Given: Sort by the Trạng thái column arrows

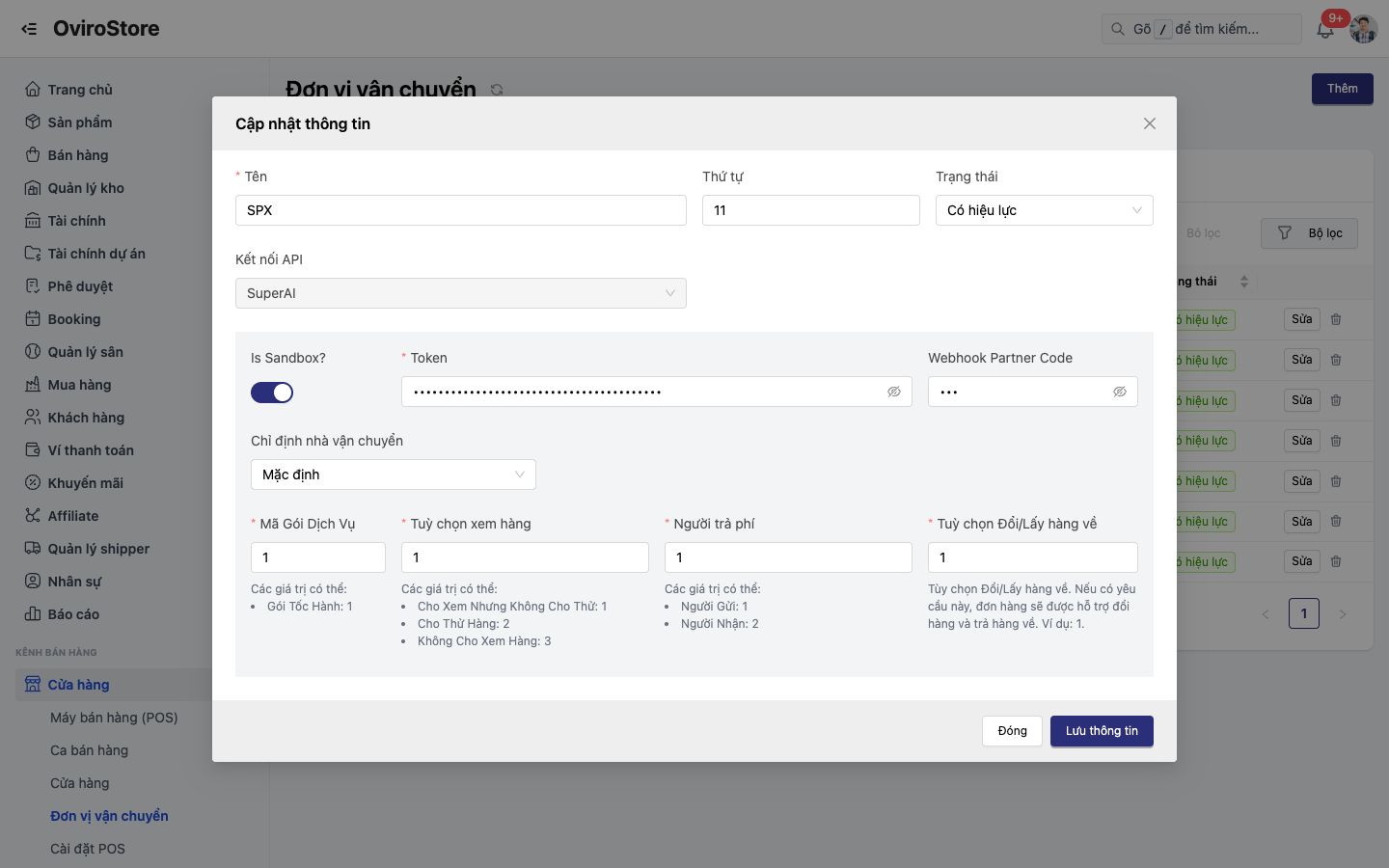Looking at the screenshot, I should 1244,282.
